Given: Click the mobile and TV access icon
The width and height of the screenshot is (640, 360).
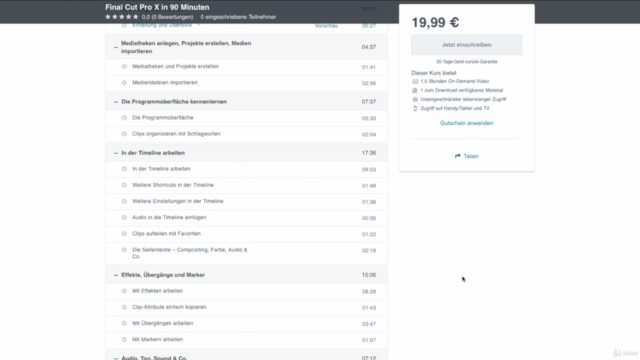Looking at the screenshot, I should [x=415, y=108].
